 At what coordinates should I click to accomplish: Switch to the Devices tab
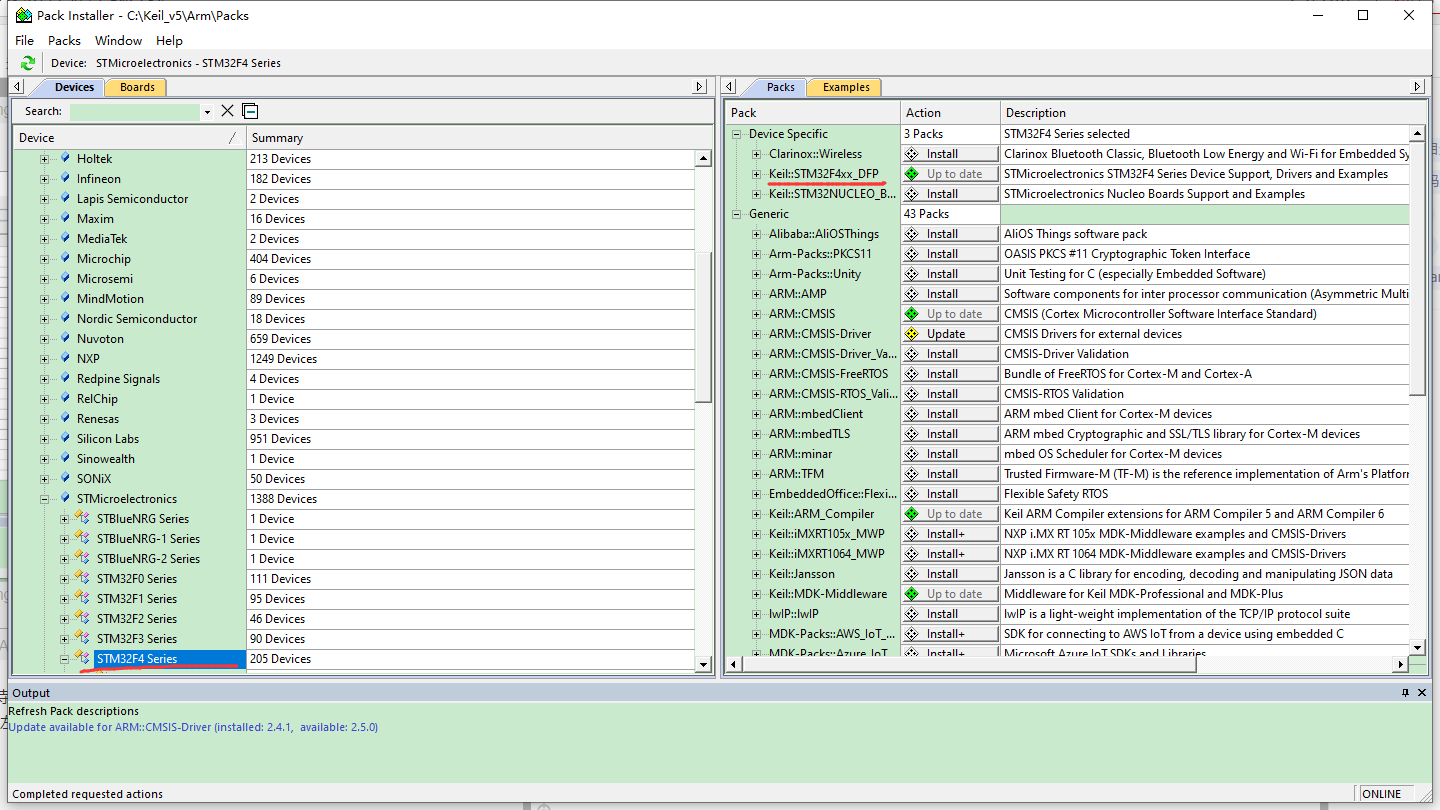point(74,87)
